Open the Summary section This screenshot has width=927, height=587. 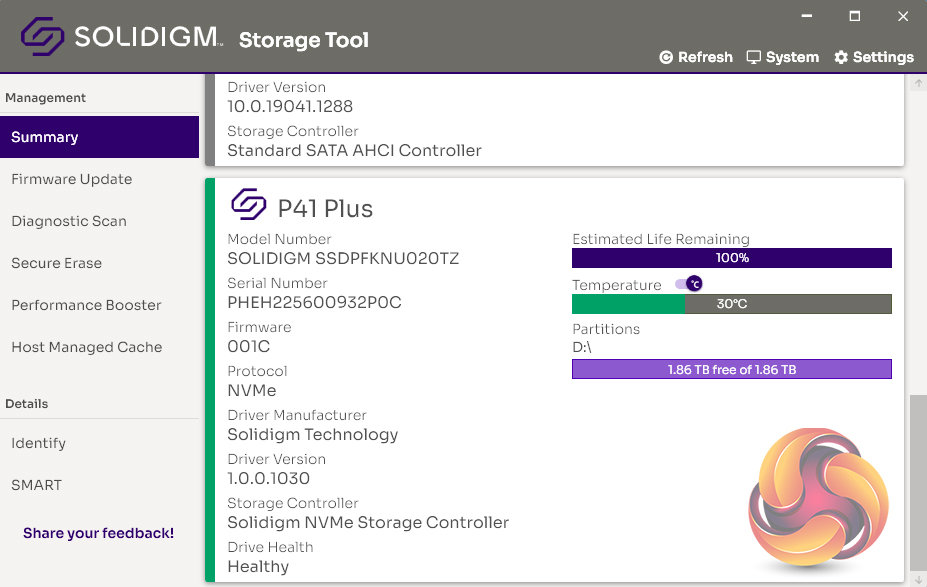click(x=99, y=137)
